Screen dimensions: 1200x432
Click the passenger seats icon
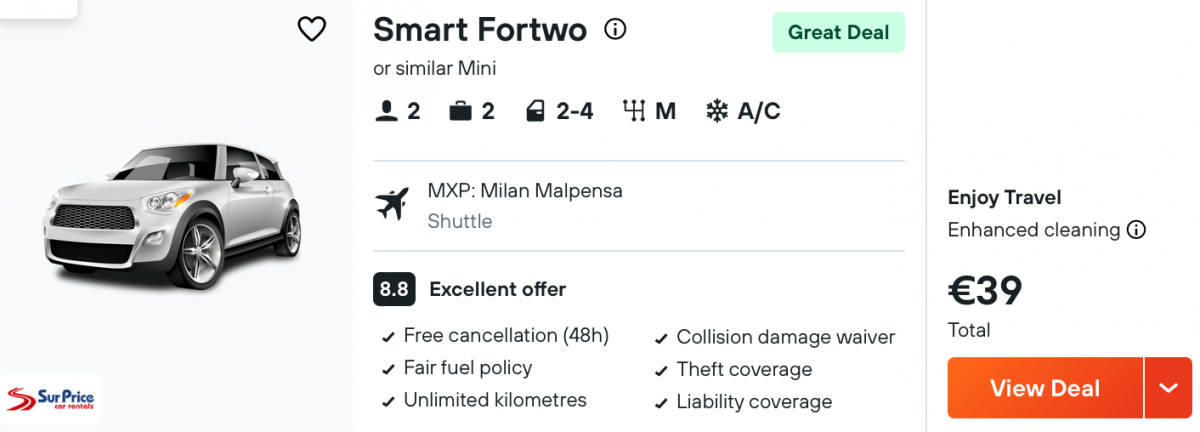(x=387, y=111)
